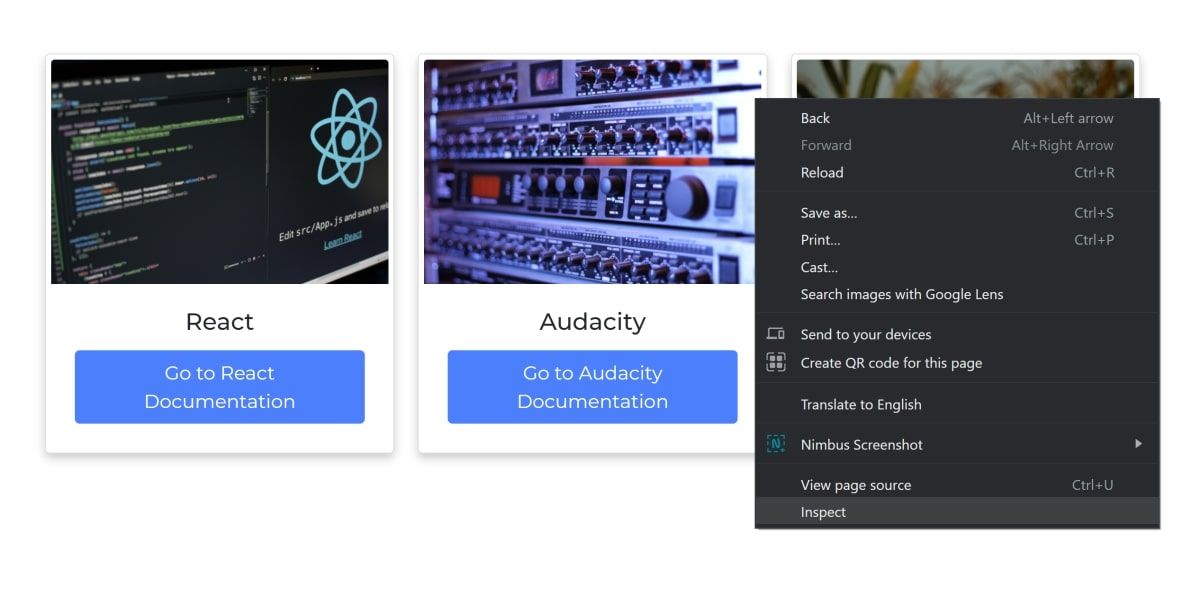
Task: Click the Send to your devices icon
Action: (x=775, y=334)
